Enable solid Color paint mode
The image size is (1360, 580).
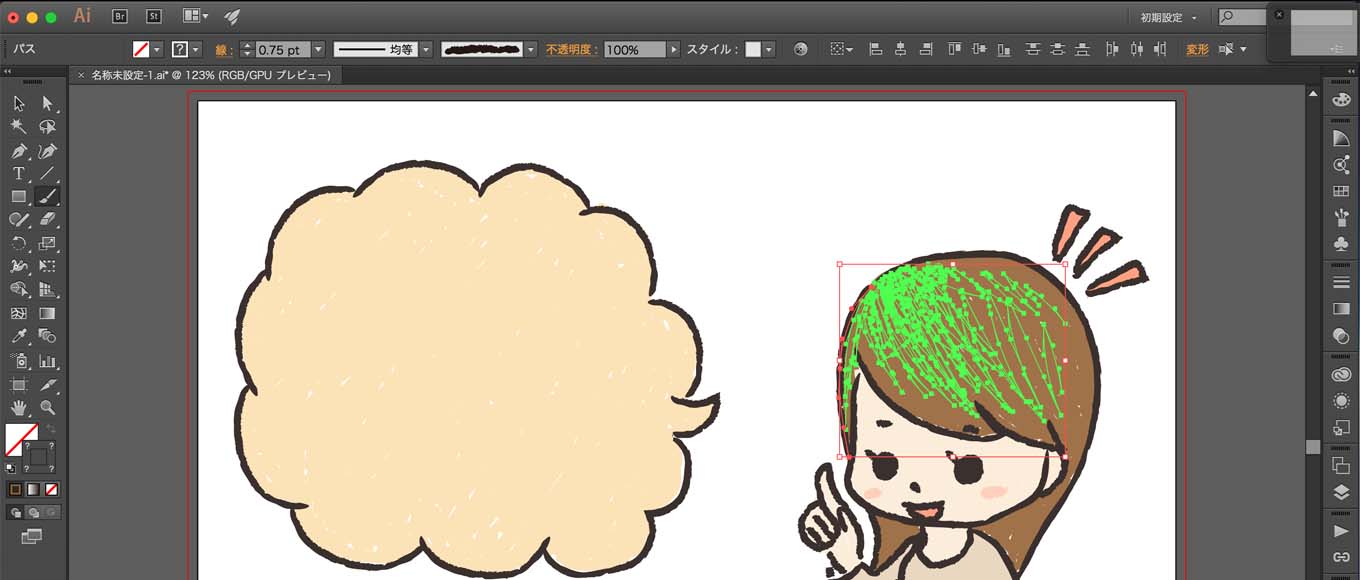[15, 490]
